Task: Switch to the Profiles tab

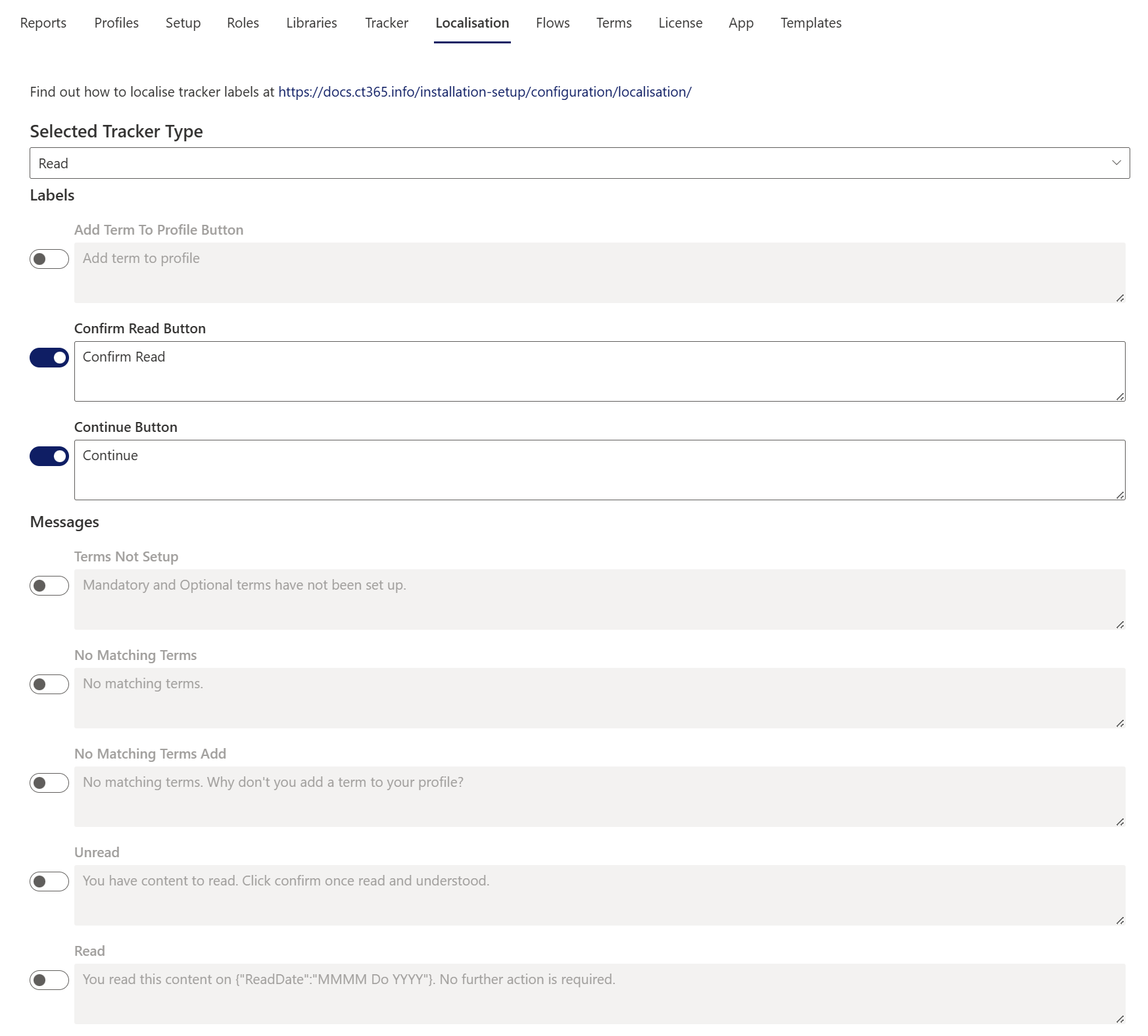Action: tap(116, 23)
